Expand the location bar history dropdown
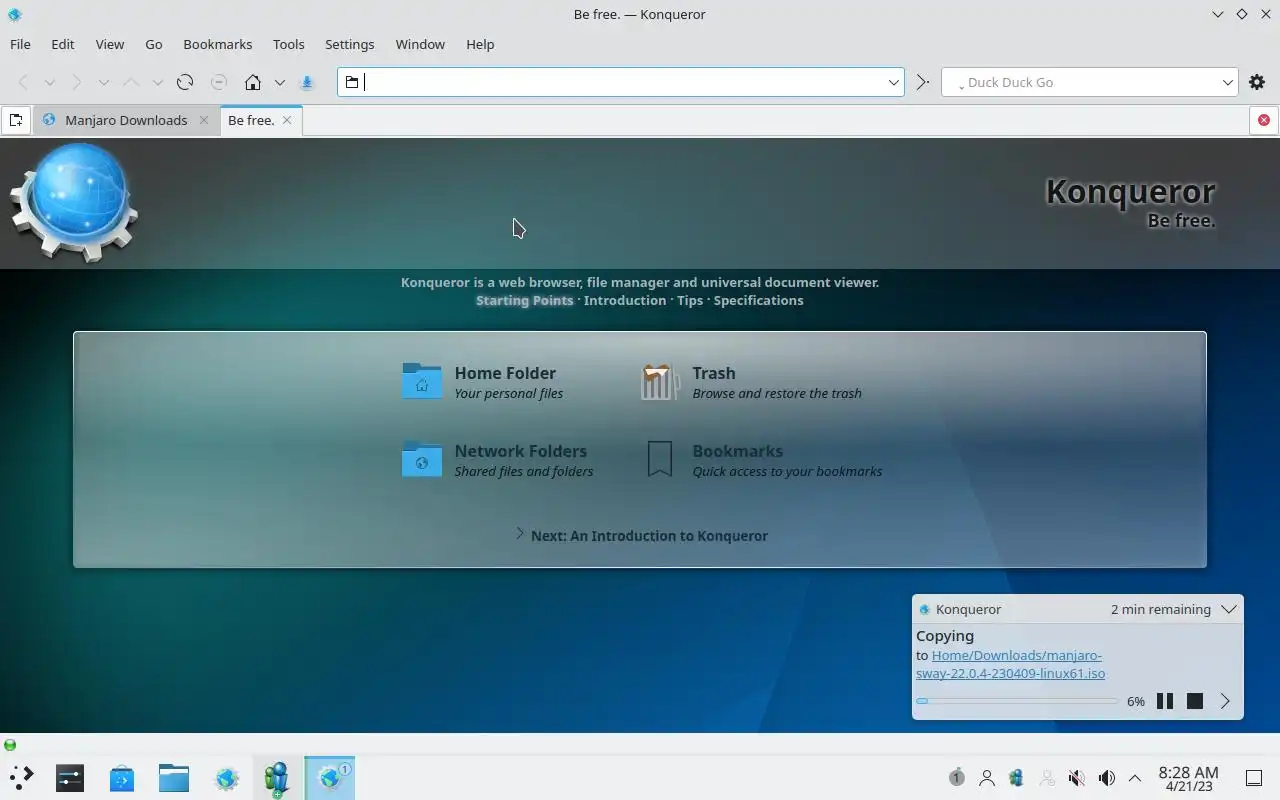The height and width of the screenshot is (800, 1280). [x=894, y=82]
